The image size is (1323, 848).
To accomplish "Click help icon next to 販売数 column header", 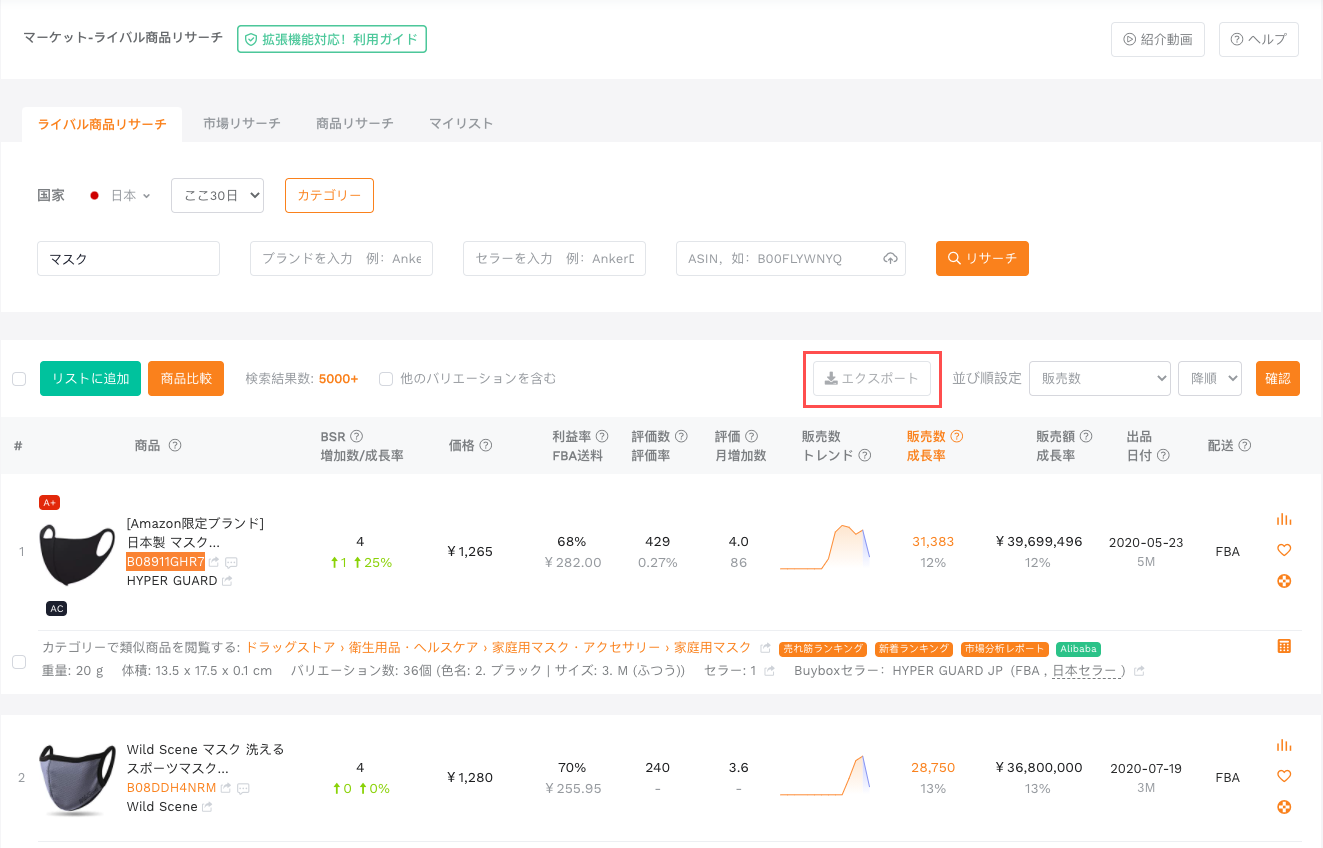I will 956,436.
